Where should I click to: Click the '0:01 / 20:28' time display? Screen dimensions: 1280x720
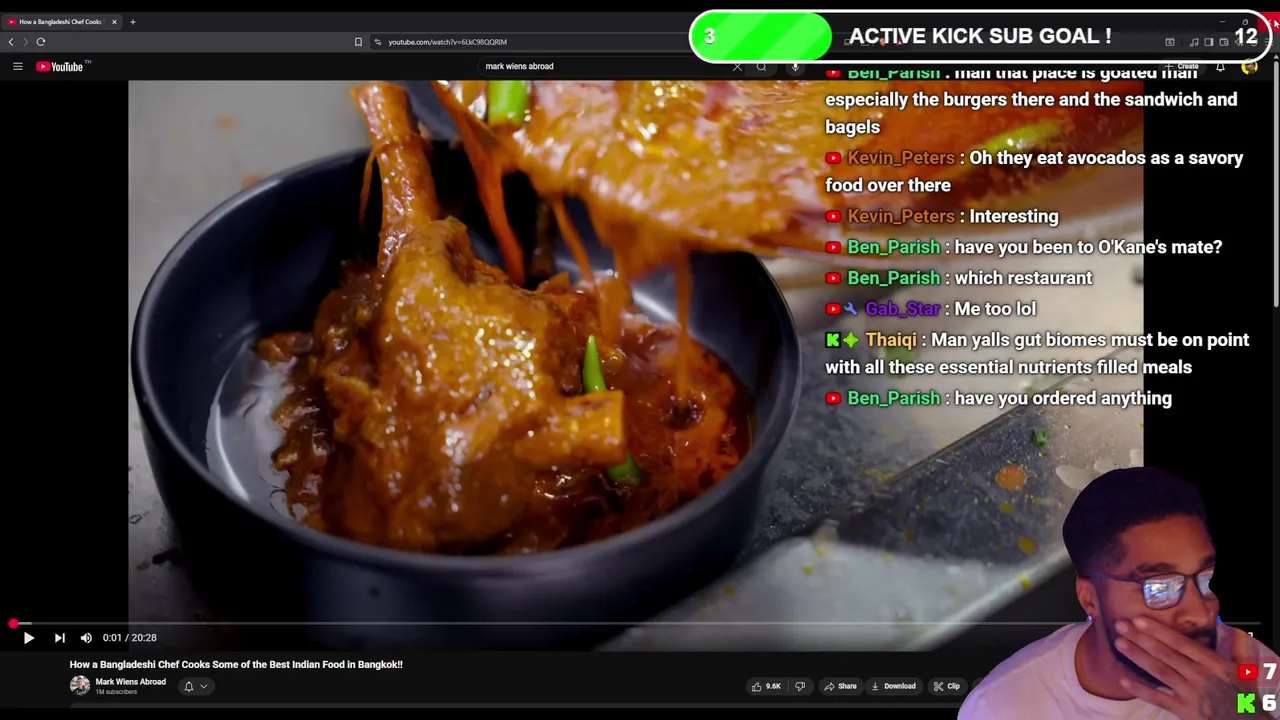[130, 638]
